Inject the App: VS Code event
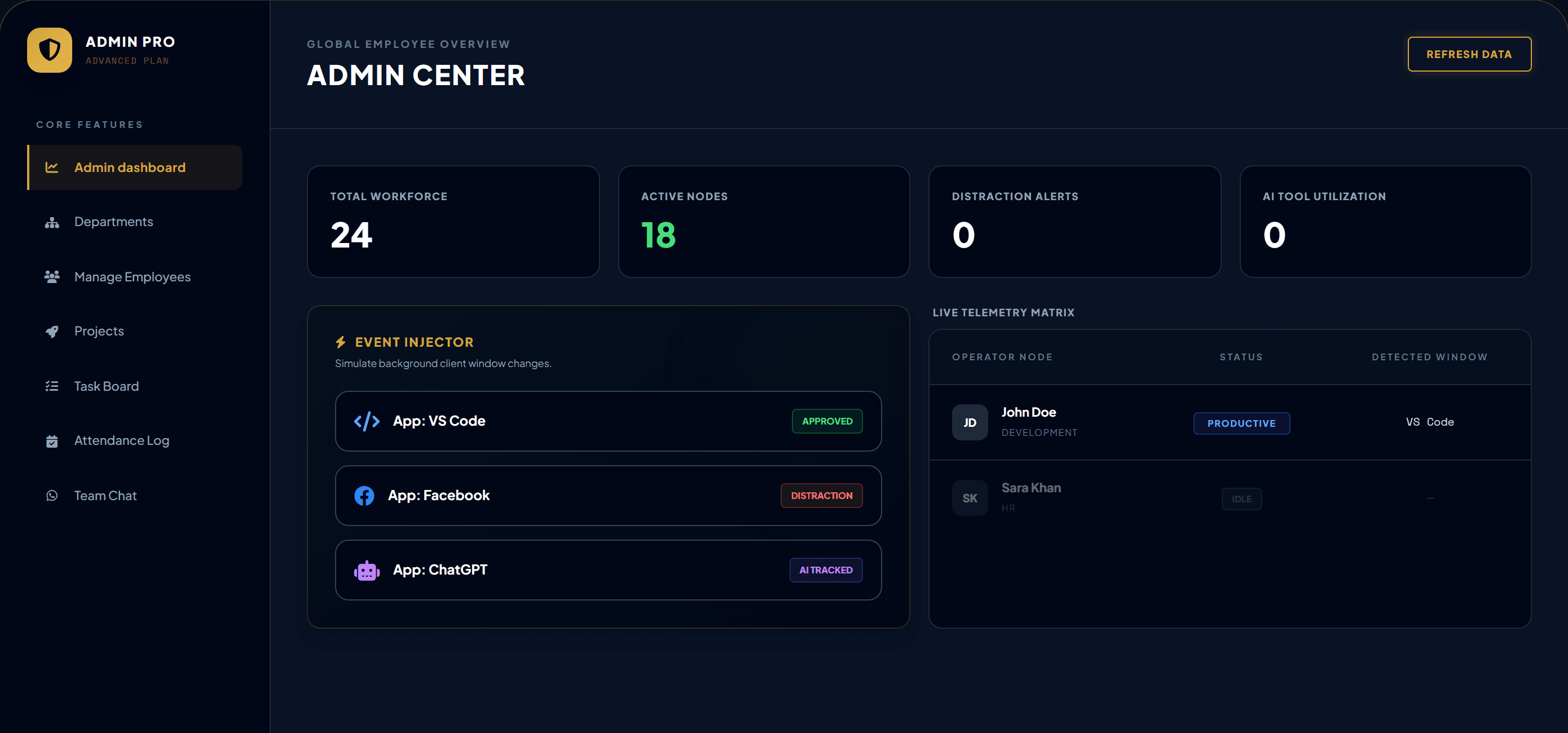The width and height of the screenshot is (1568, 733). coord(608,421)
